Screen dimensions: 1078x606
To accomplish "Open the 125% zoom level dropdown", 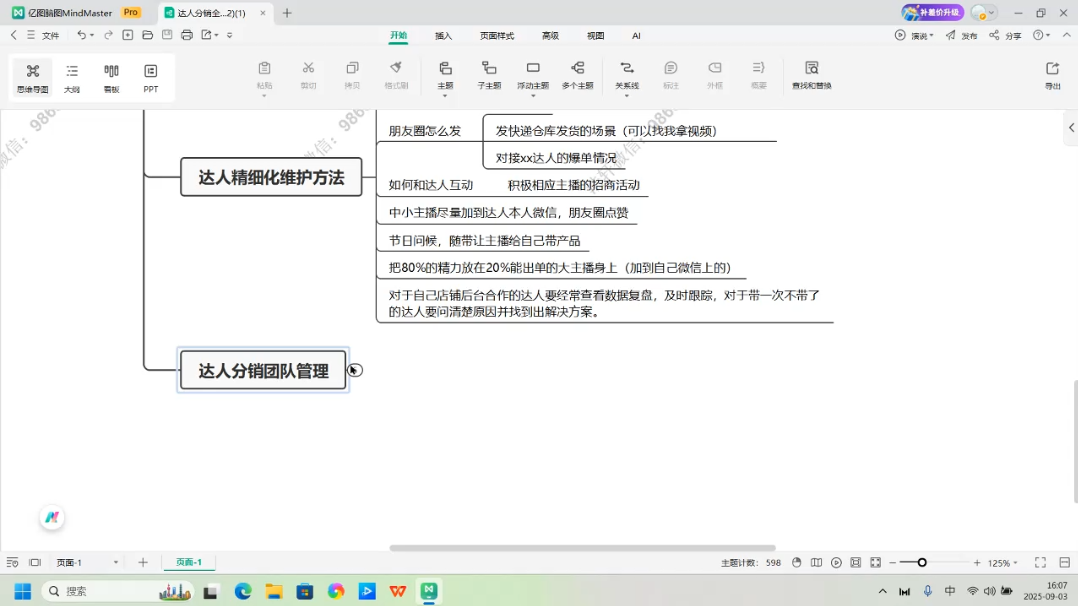I will coord(996,562).
